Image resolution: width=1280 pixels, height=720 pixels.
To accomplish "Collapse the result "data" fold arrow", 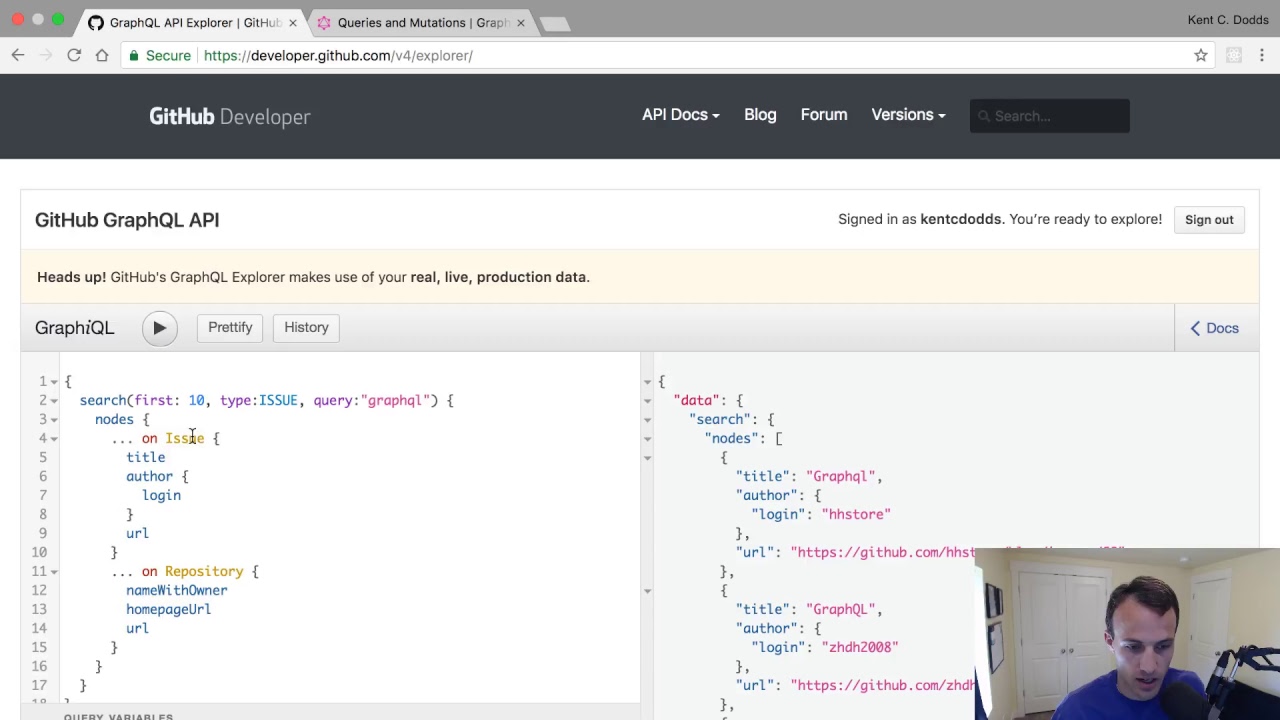I will point(647,401).
